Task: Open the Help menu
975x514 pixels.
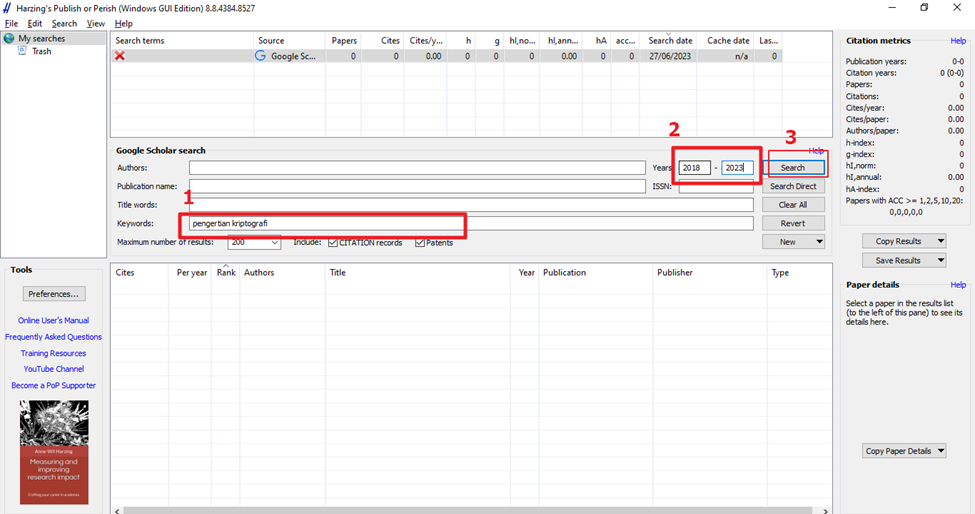Action: 124,24
